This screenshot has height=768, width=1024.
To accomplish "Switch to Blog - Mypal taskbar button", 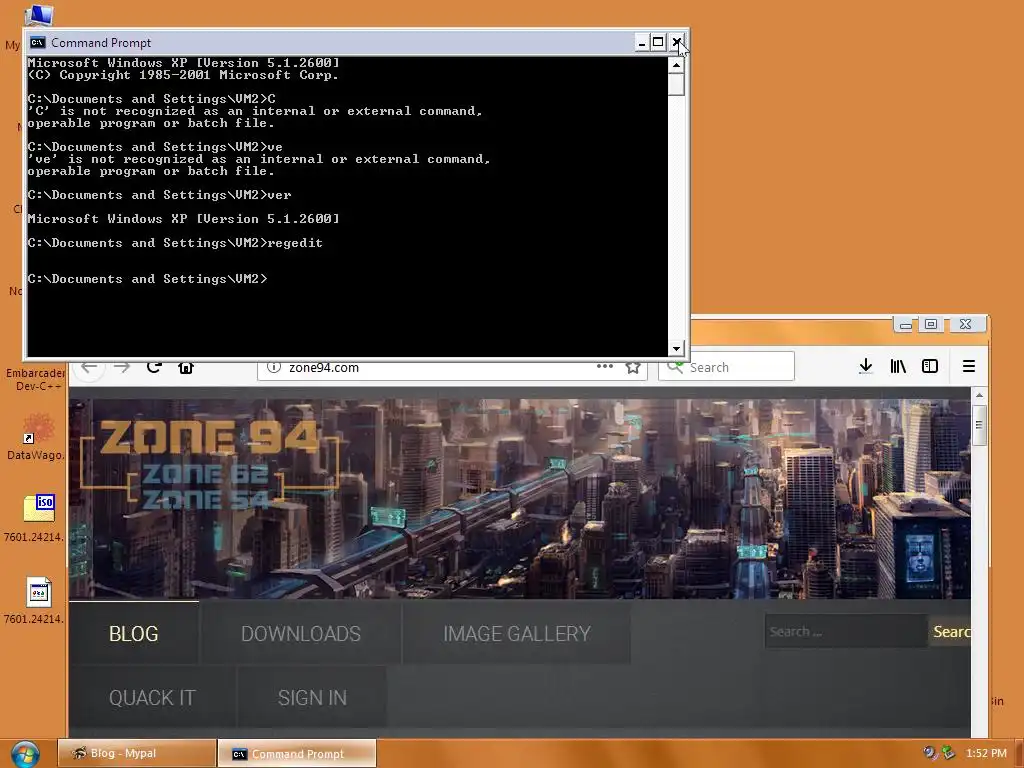I will pos(136,753).
